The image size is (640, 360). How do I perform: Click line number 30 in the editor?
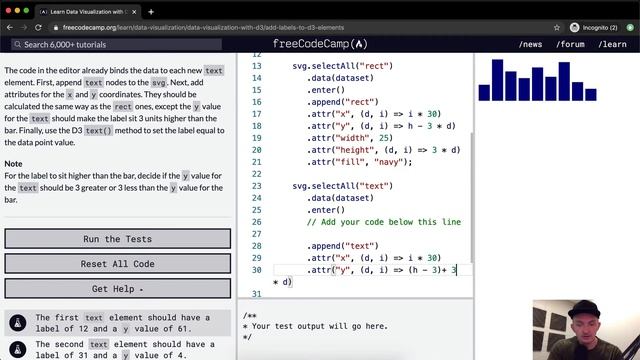(256, 270)
